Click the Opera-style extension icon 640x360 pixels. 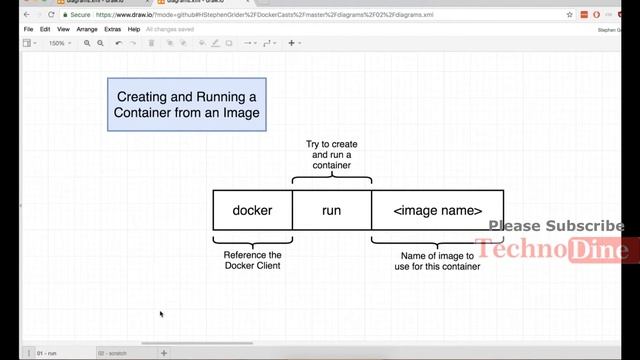596,15
